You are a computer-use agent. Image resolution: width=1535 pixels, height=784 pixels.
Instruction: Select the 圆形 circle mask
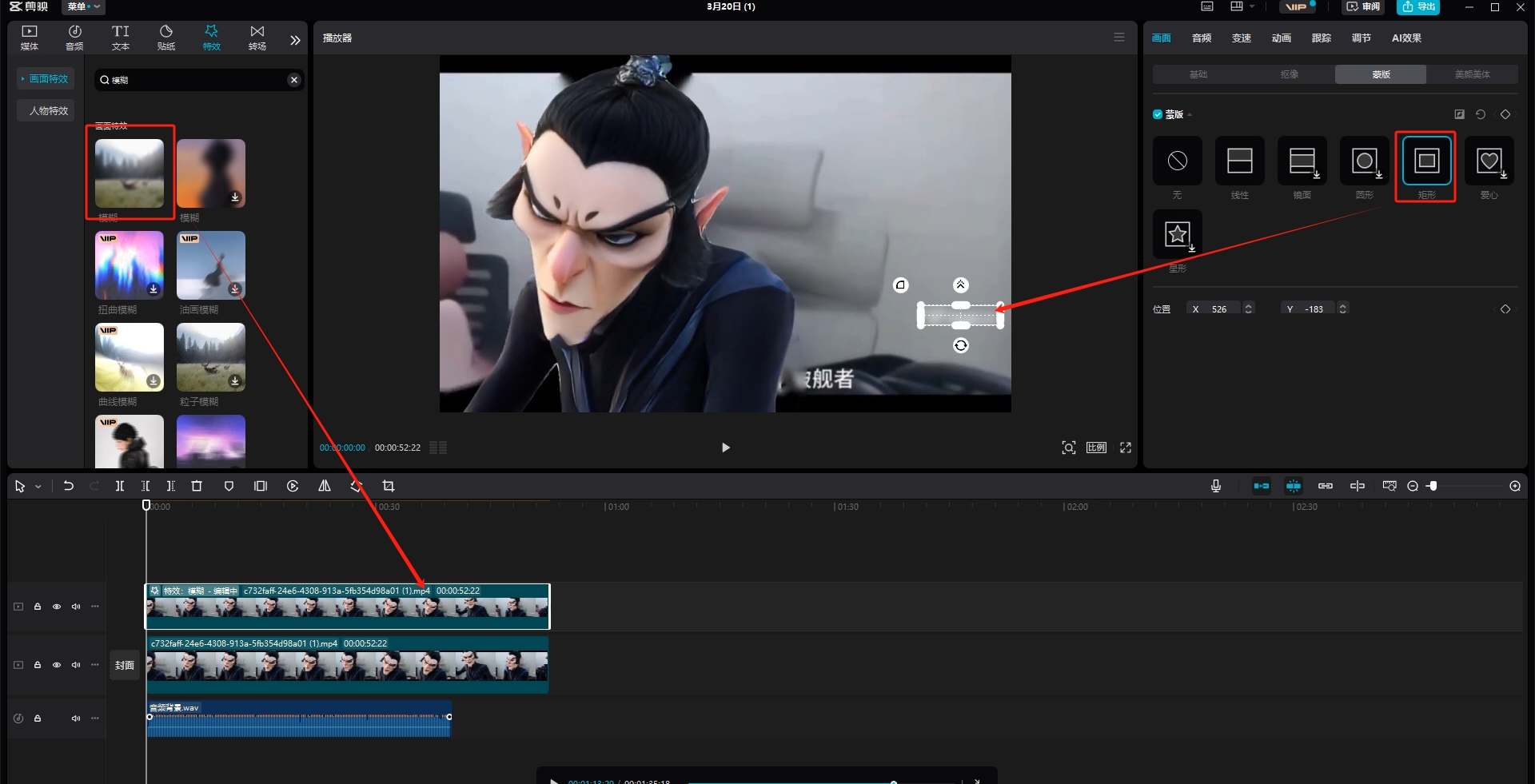pyautogui.click(x=1365, y=161)
